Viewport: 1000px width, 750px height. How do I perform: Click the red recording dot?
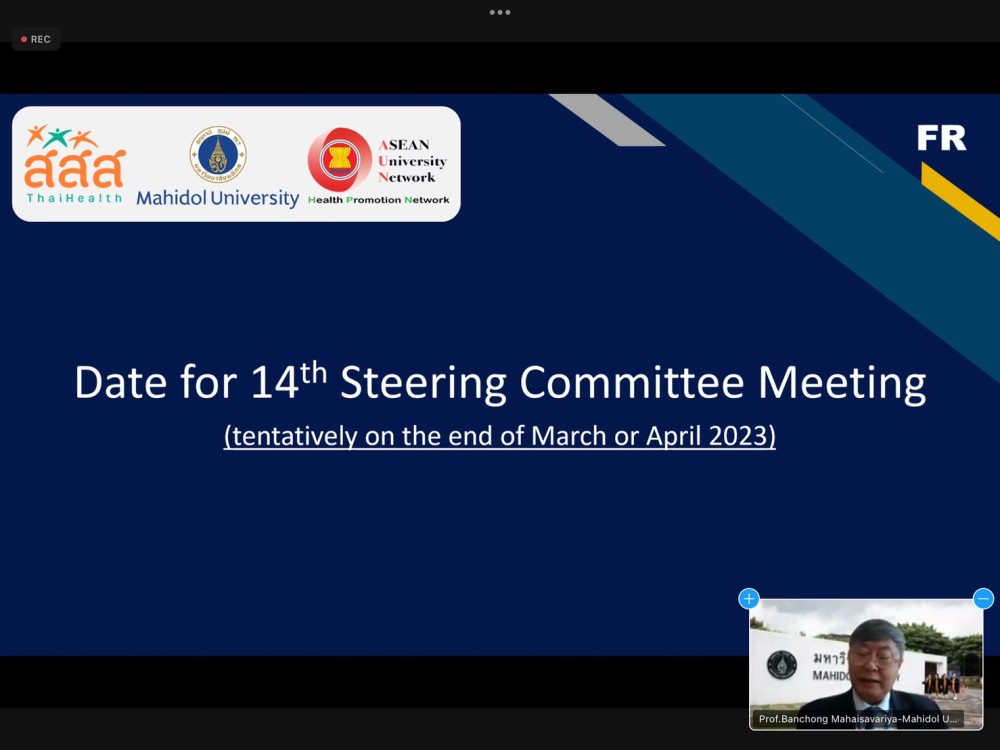24,39
